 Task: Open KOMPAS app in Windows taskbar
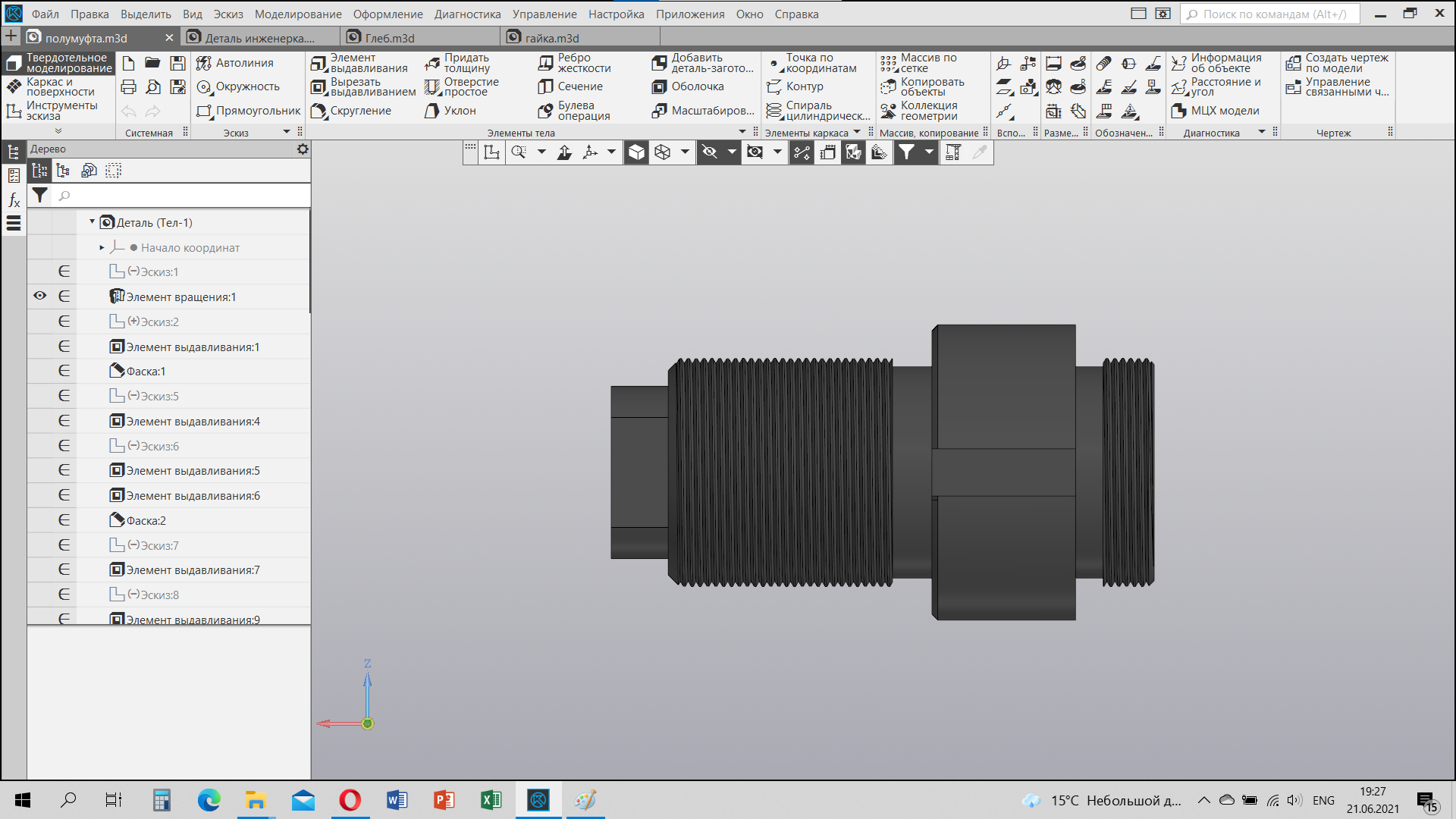(538, 800)
